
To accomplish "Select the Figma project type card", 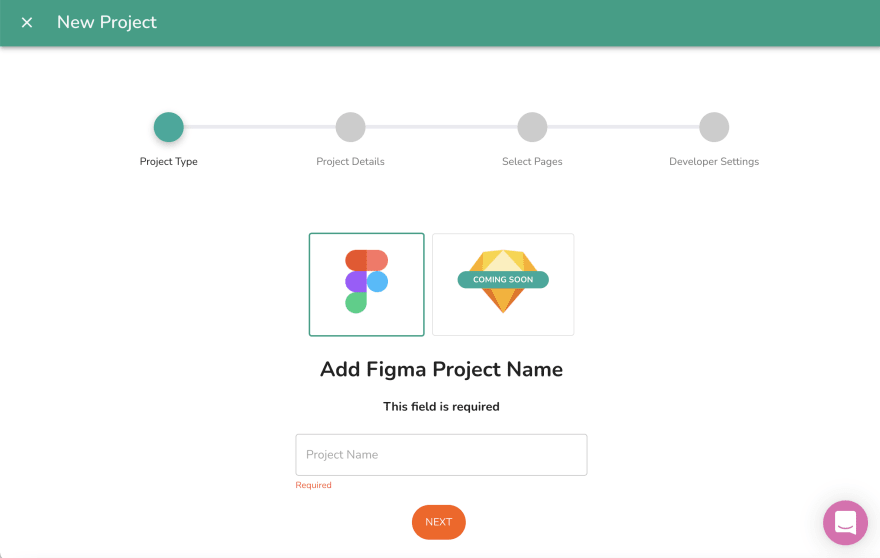I will 366,285.
